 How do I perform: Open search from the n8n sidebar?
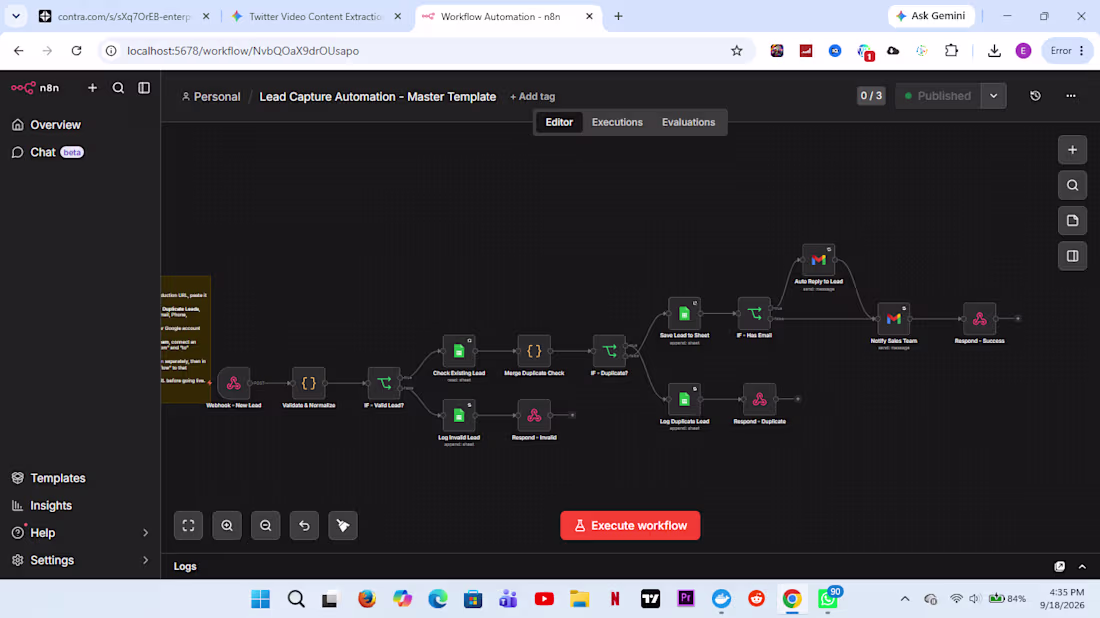(119, 88)
